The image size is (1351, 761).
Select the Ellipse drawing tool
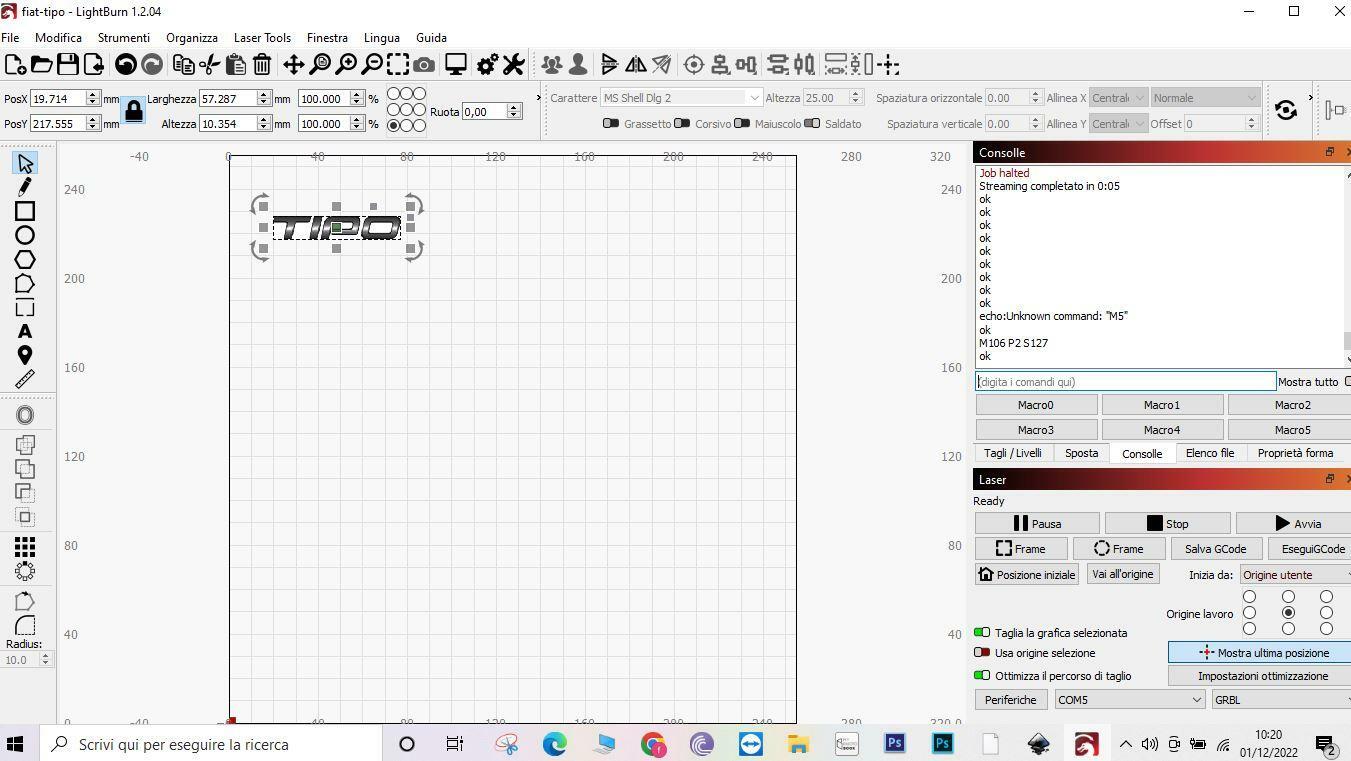coord(25,235)
